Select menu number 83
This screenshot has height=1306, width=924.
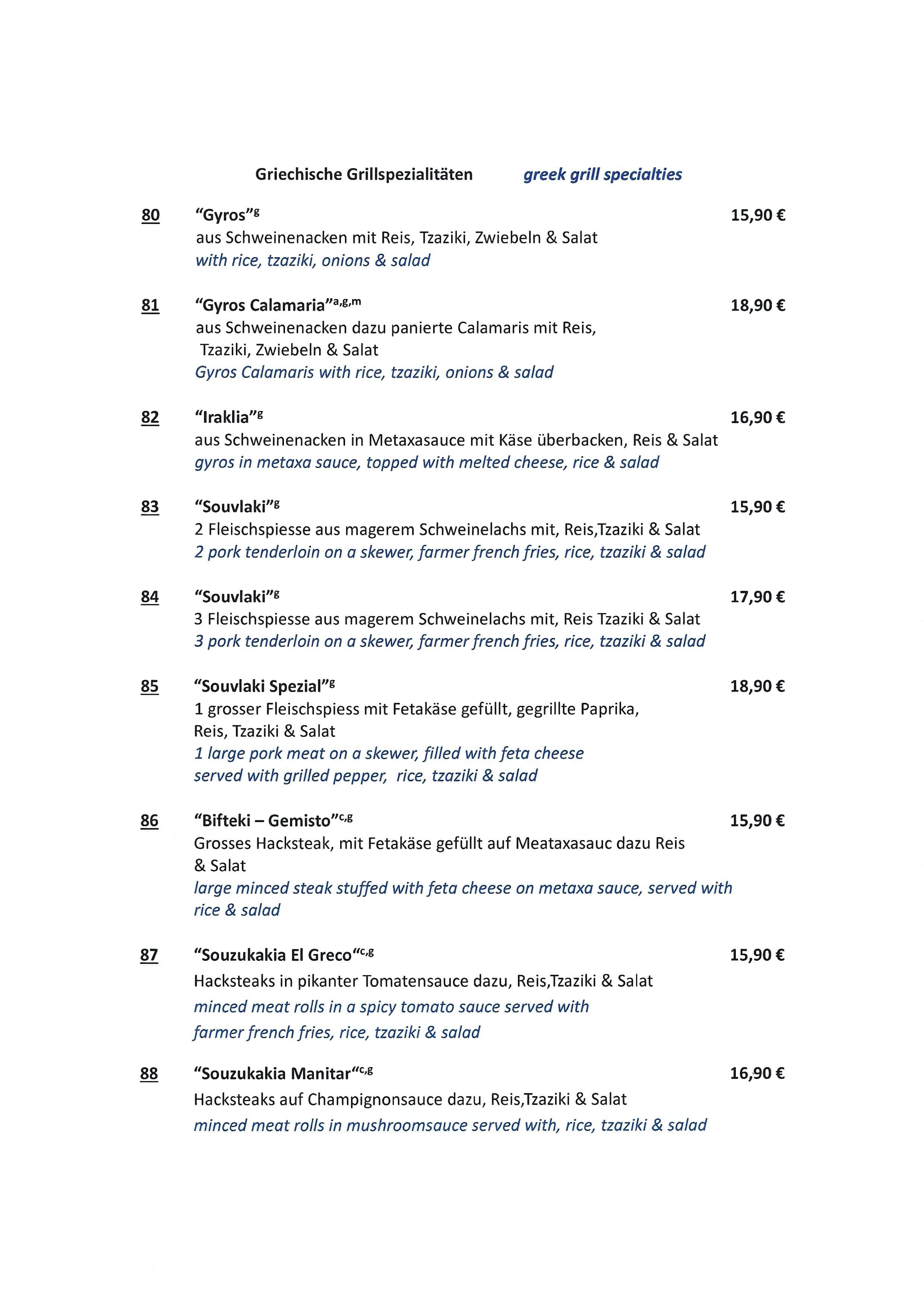coord(150,507)
